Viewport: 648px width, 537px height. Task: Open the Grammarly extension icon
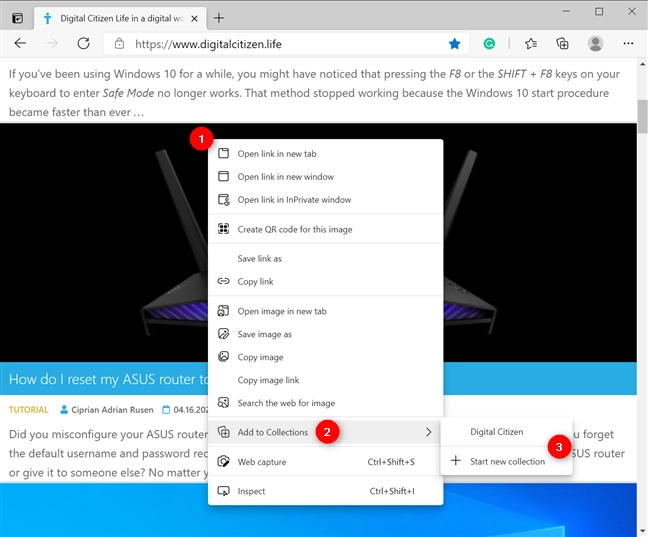click(489, 43)
